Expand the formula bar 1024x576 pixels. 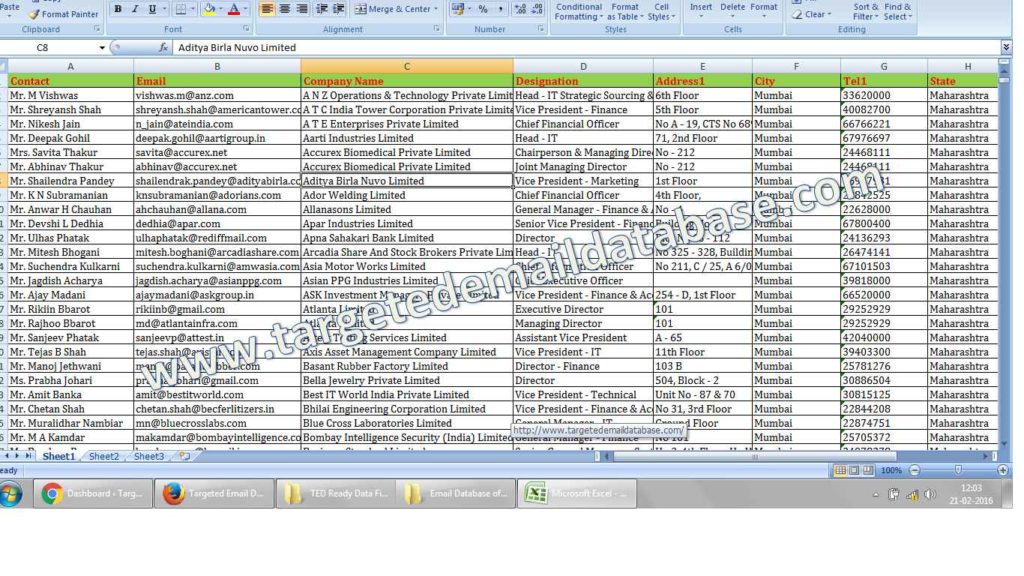[x=1006, y=47]
